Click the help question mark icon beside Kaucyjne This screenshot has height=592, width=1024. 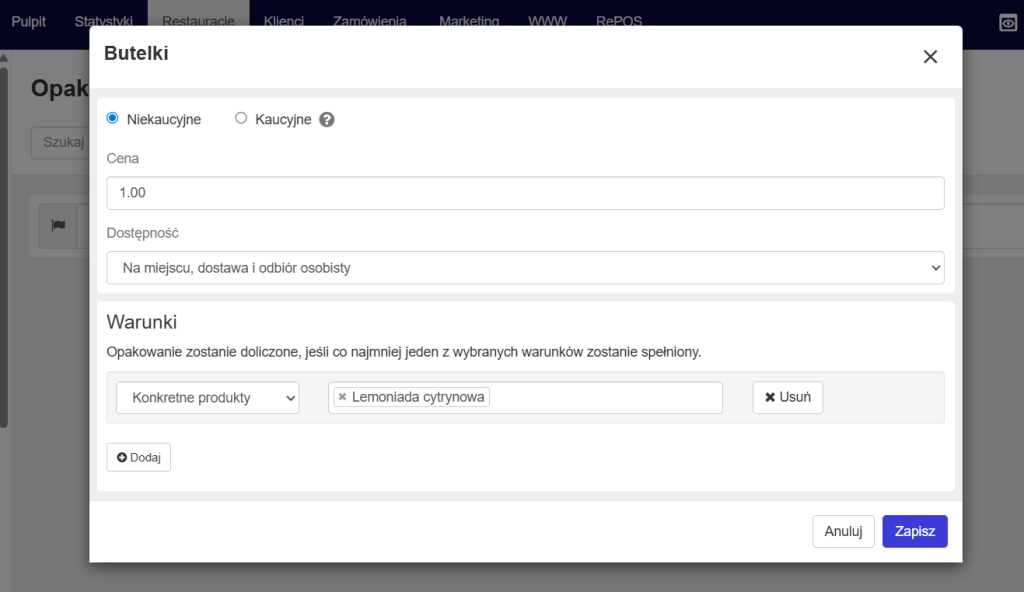[x=326, y=119]
